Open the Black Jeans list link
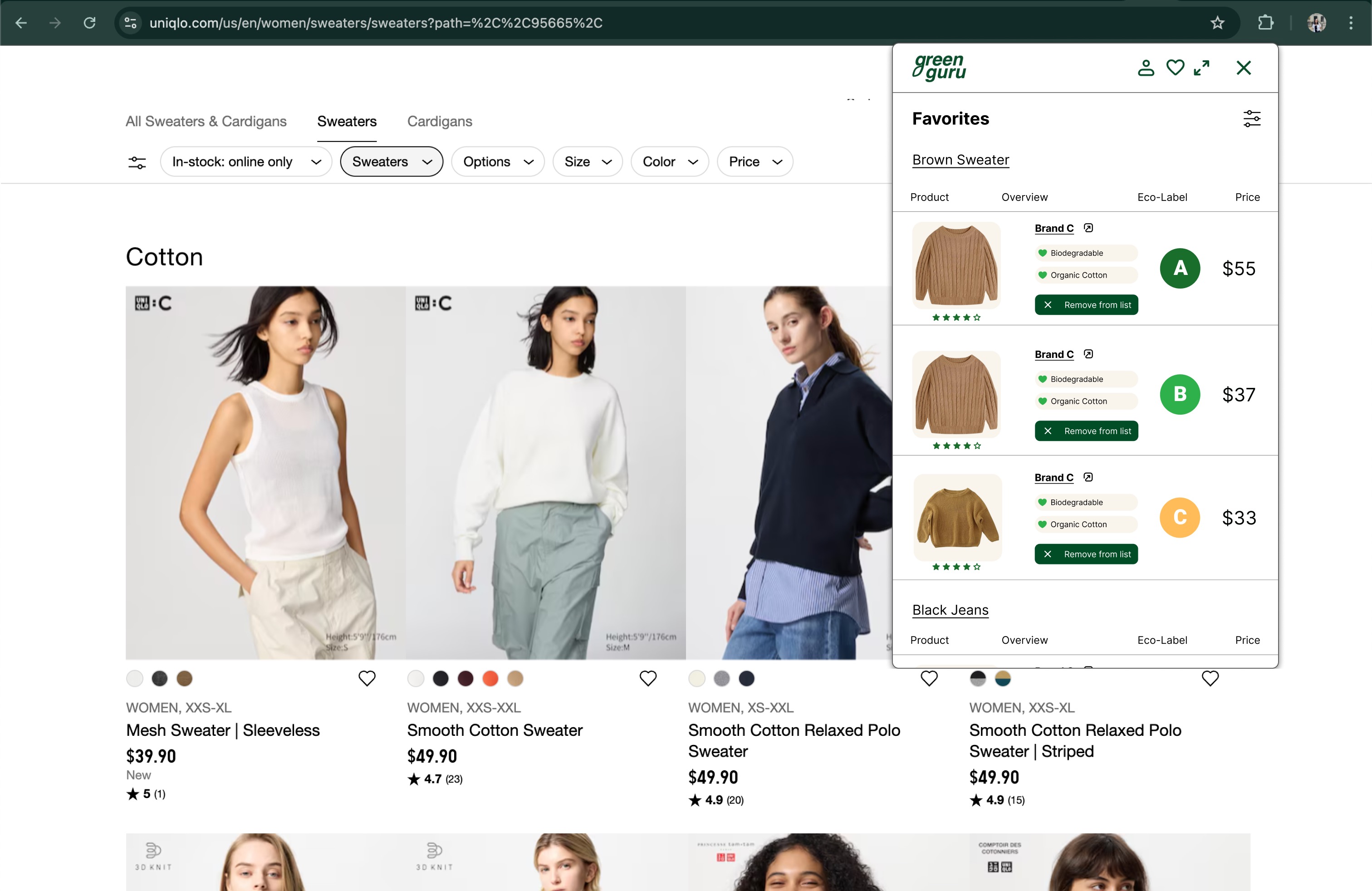This screenshot has width=1372, height=891. [950, 610]
